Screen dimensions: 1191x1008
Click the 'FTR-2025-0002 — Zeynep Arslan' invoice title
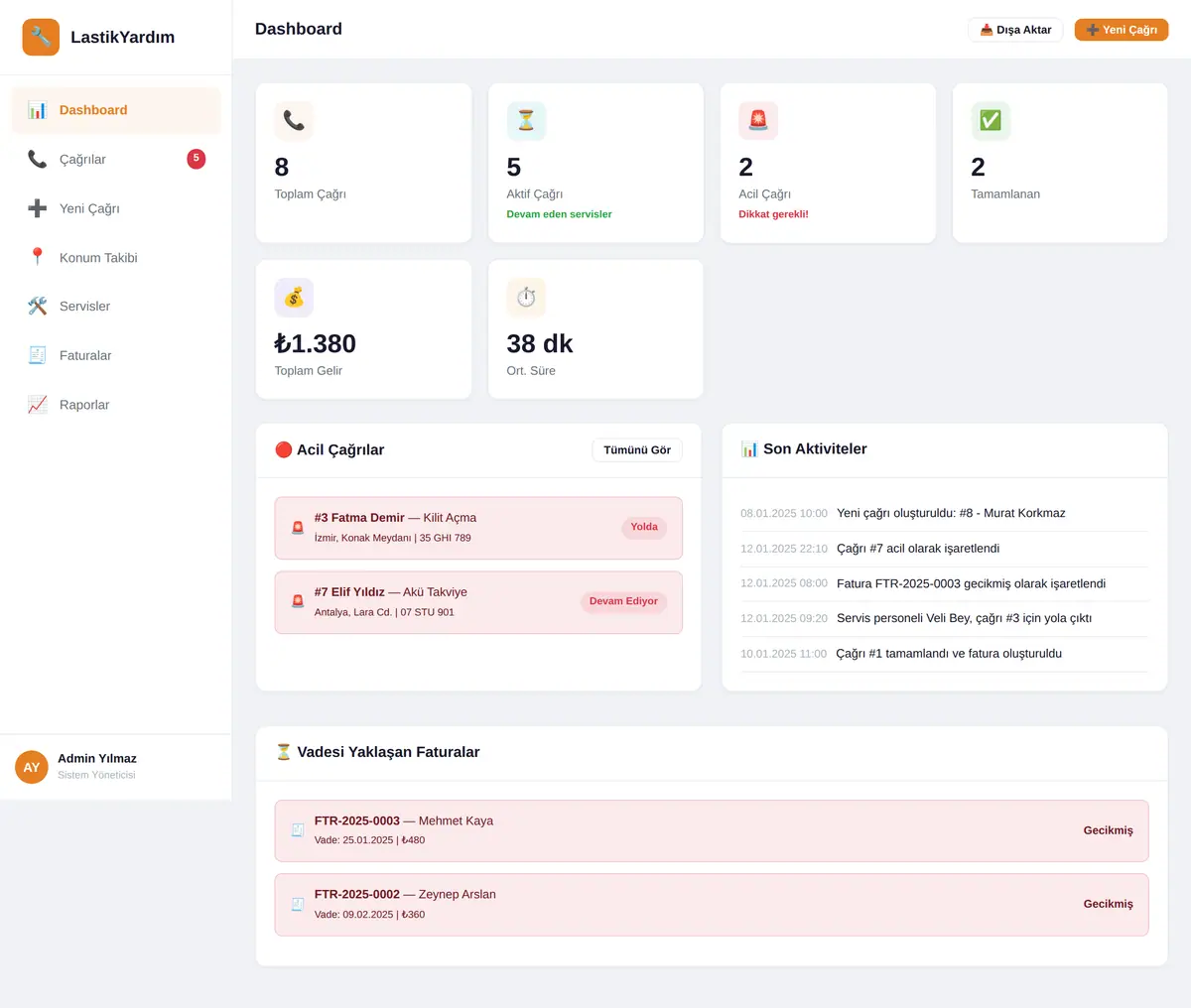[x=405, y=895]
